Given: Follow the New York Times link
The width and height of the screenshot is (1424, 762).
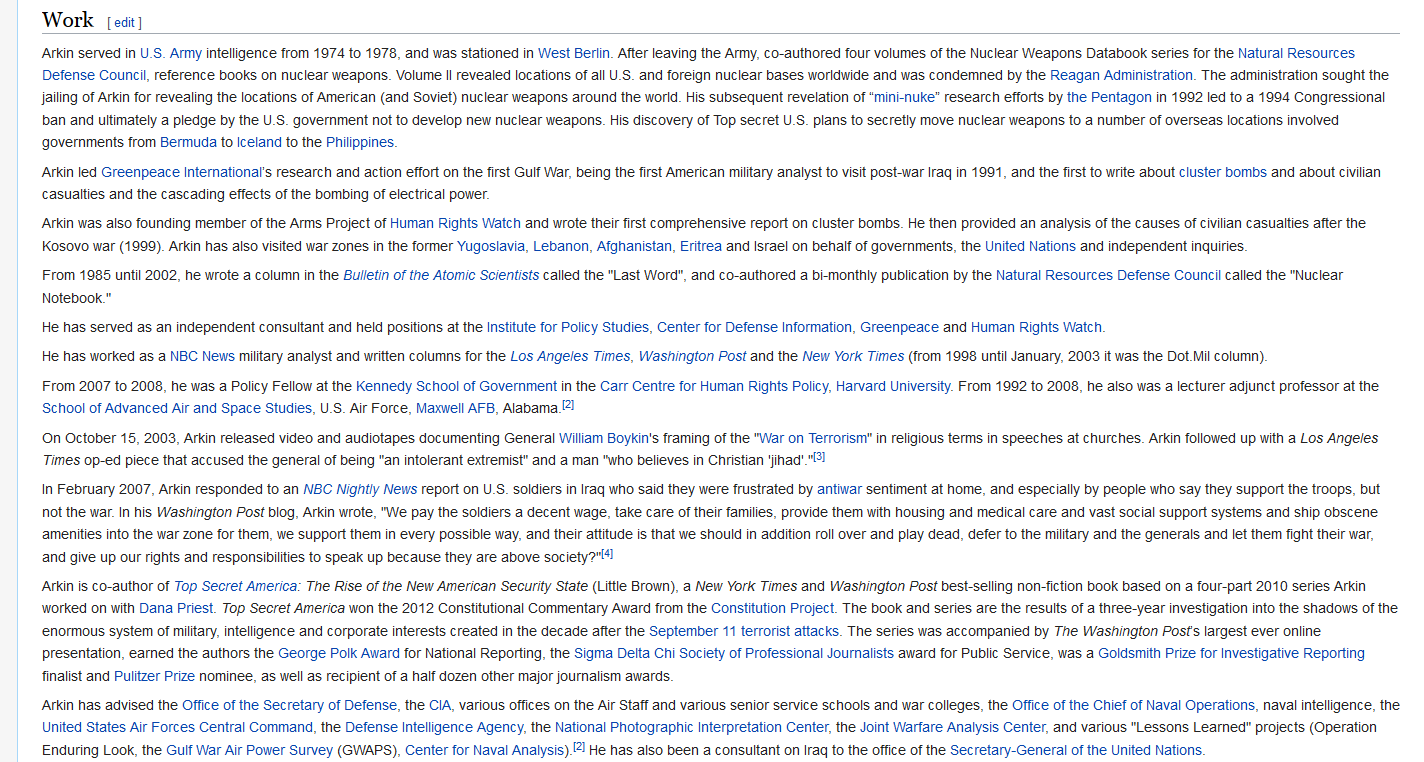Looking at the screenshot, I should (853, 356).
